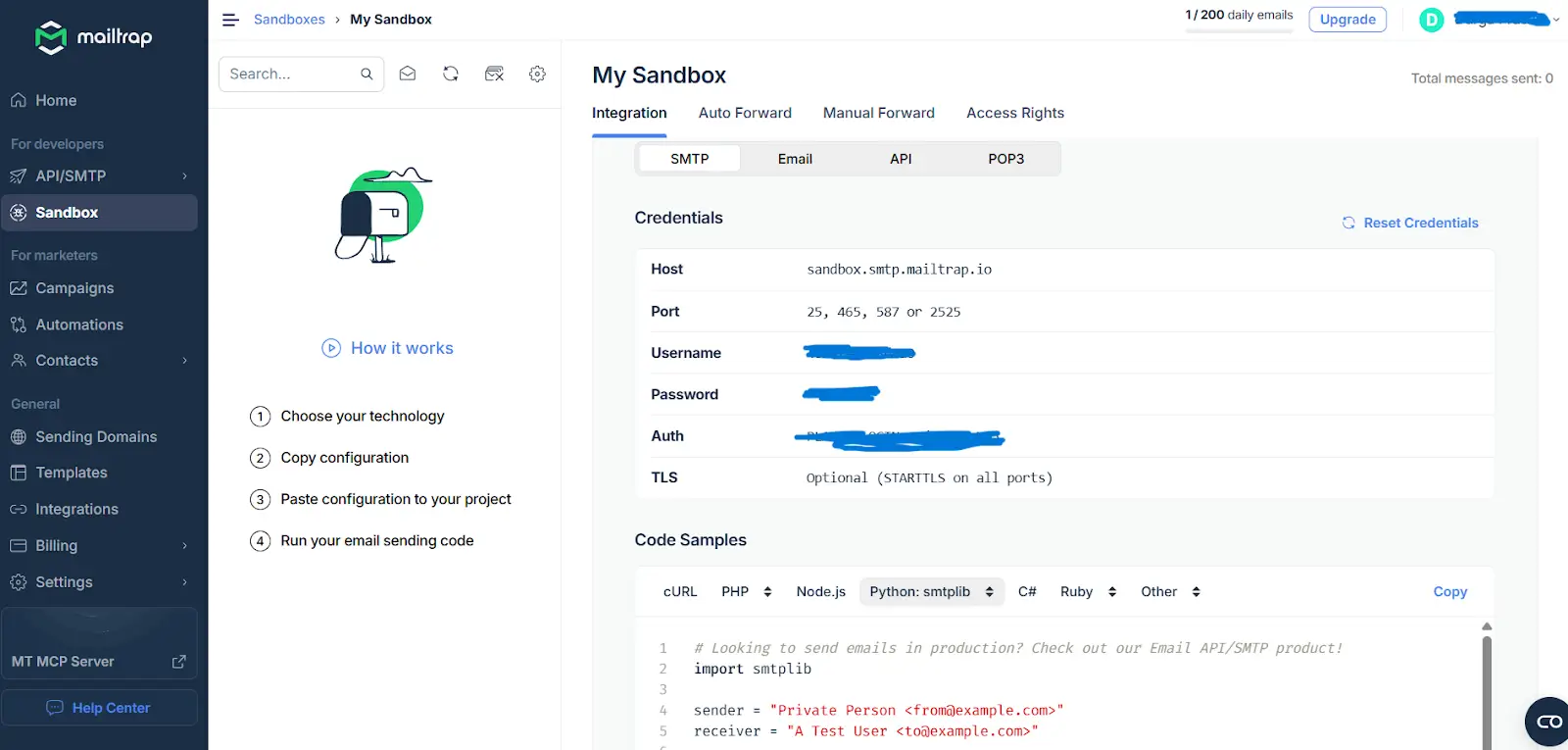
Task: Select the API integration option
Action: 901,159
